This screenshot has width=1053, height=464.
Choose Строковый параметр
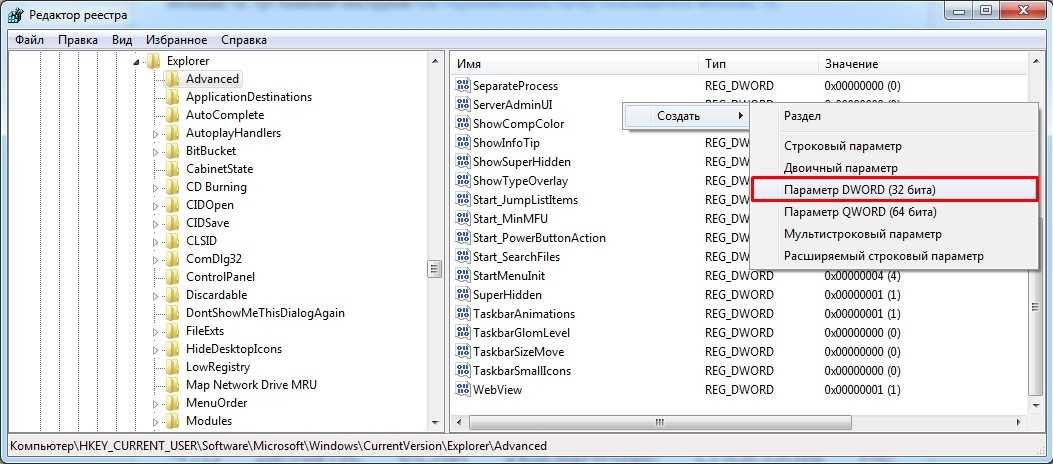click(894, 146)
